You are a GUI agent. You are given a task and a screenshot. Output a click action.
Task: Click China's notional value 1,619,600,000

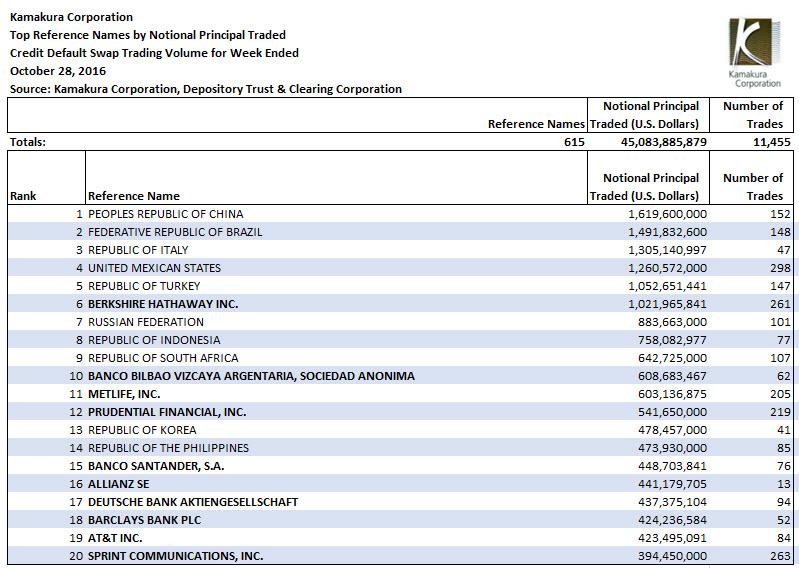[668, 214]
